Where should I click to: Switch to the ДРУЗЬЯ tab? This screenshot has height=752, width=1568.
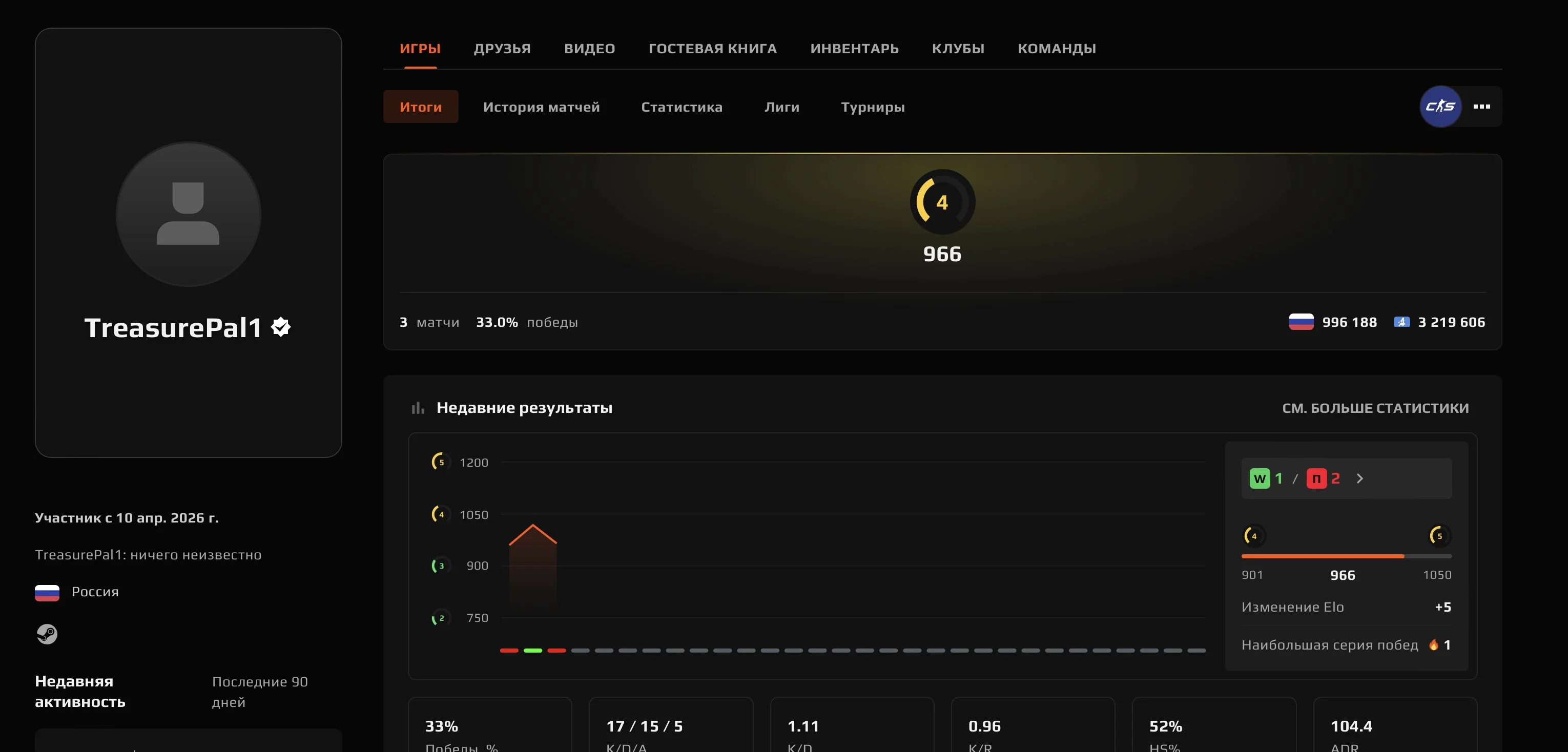click(x=502, y=49)
